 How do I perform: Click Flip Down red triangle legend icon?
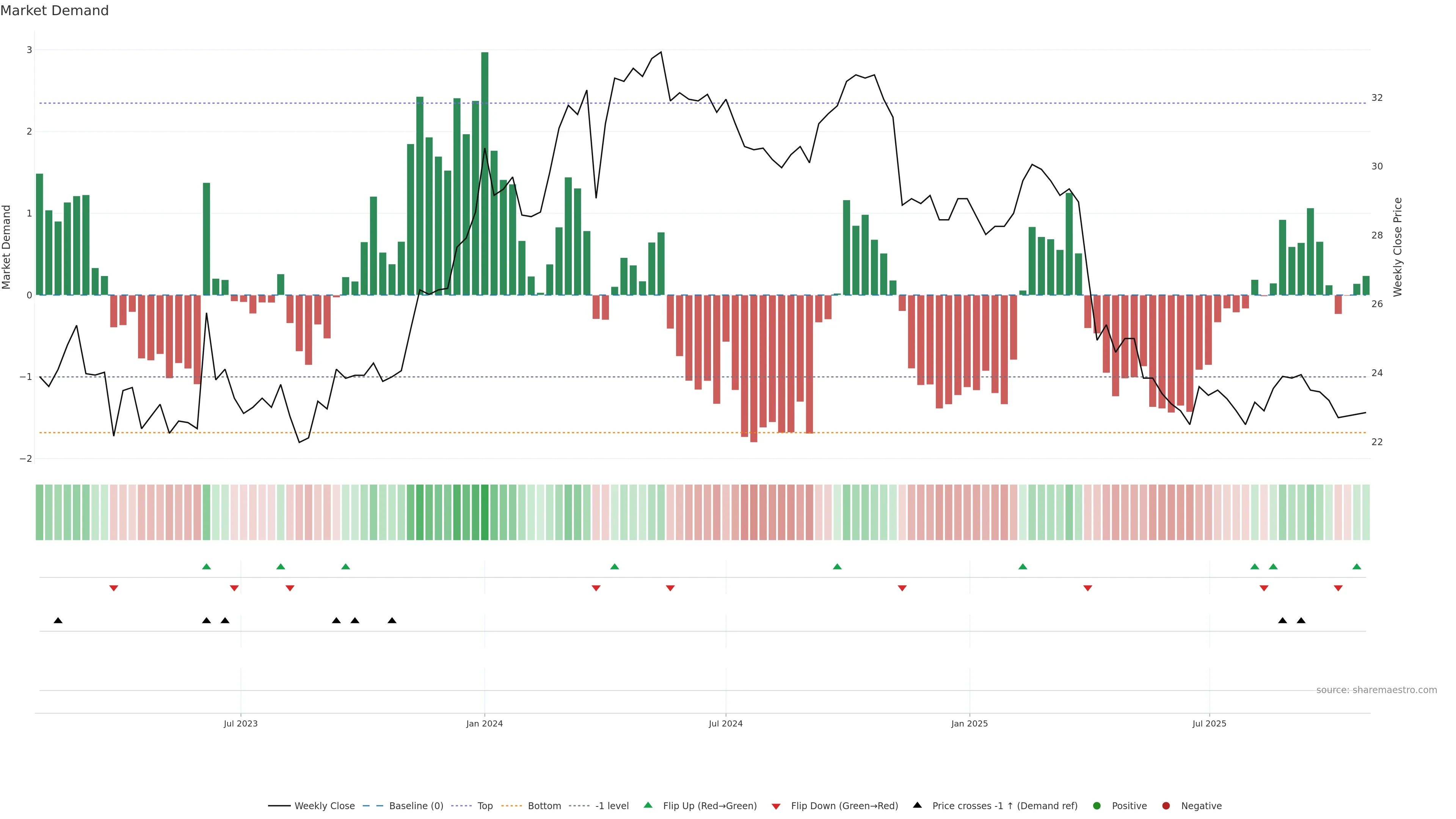point(776,806)
